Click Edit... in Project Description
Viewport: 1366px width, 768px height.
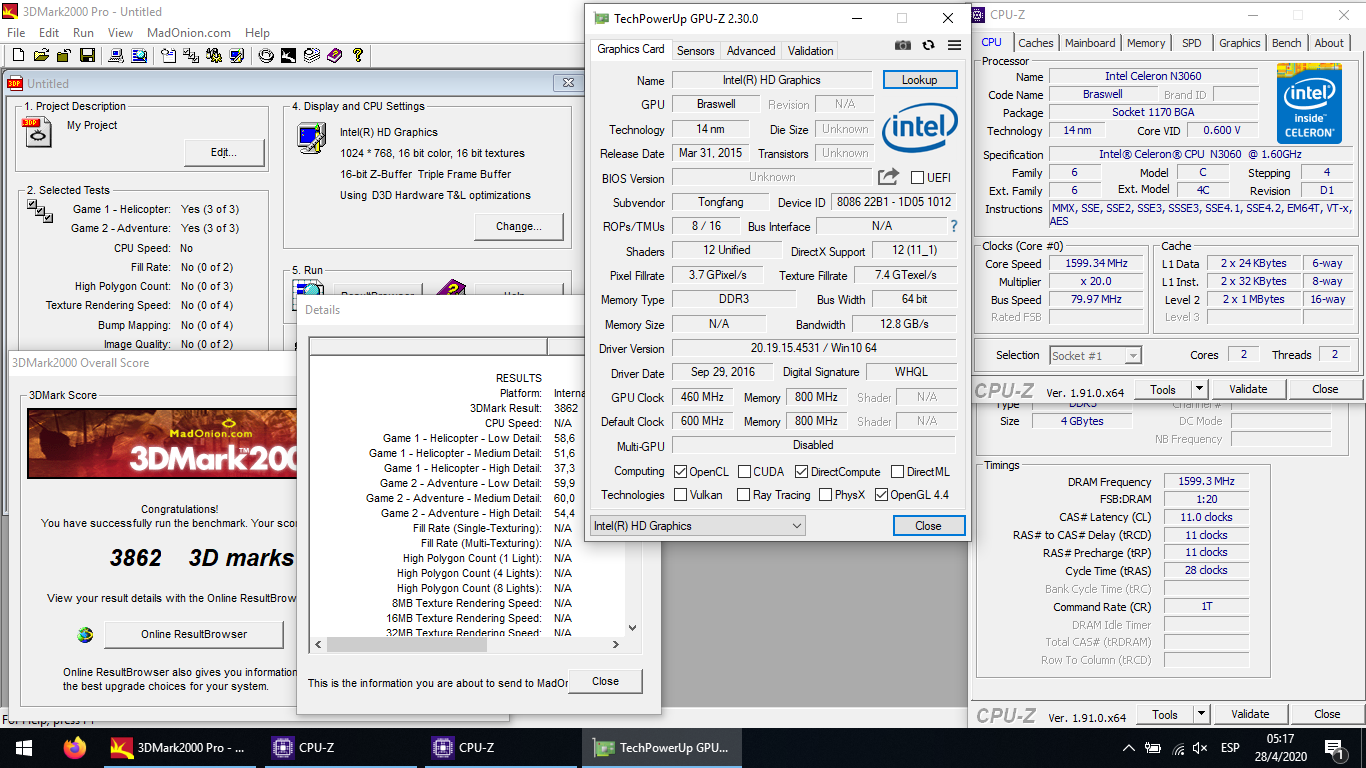(x=224, y=153)
